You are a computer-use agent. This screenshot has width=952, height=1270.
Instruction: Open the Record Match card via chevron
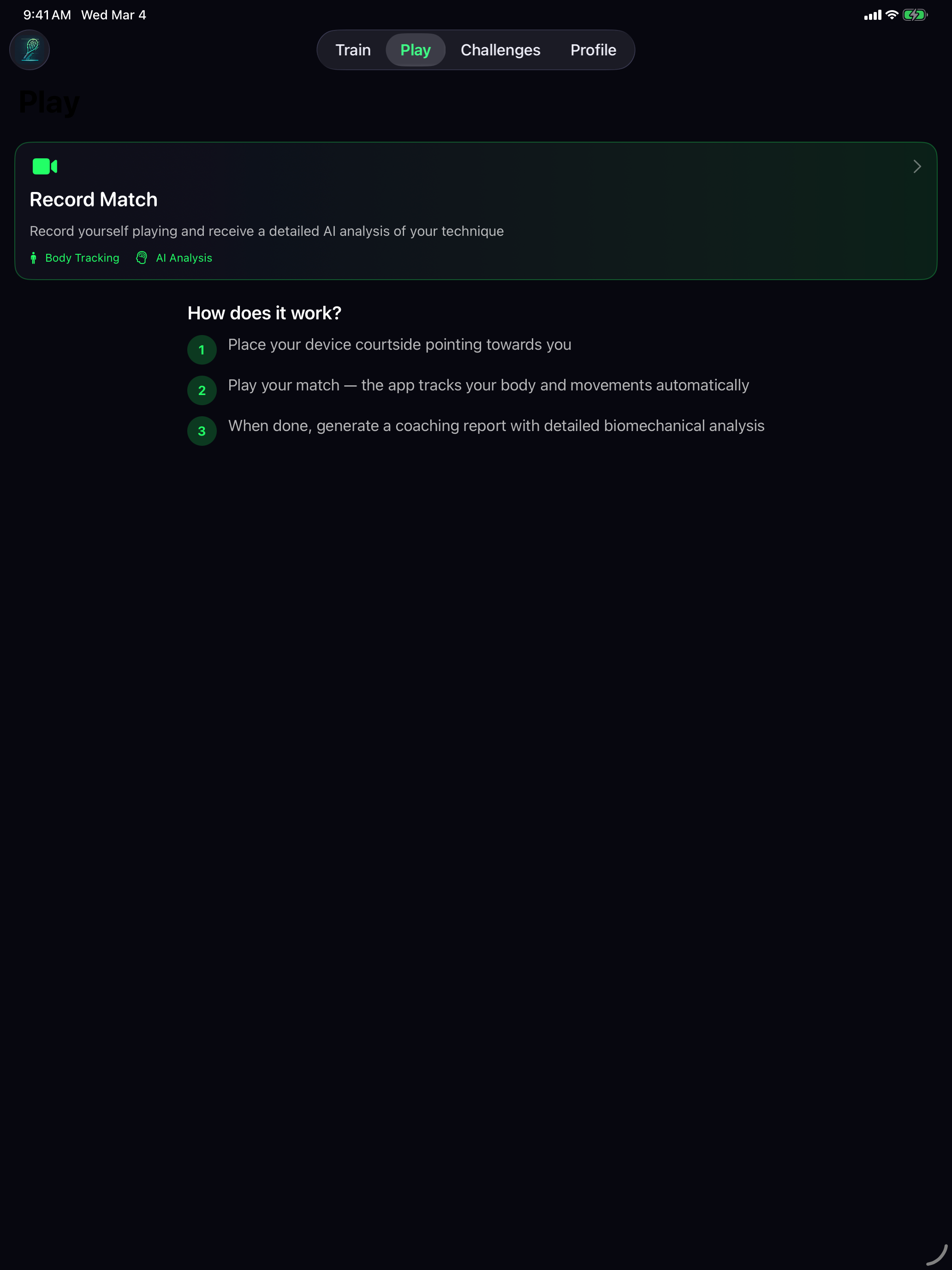click(x=916, y=167)
